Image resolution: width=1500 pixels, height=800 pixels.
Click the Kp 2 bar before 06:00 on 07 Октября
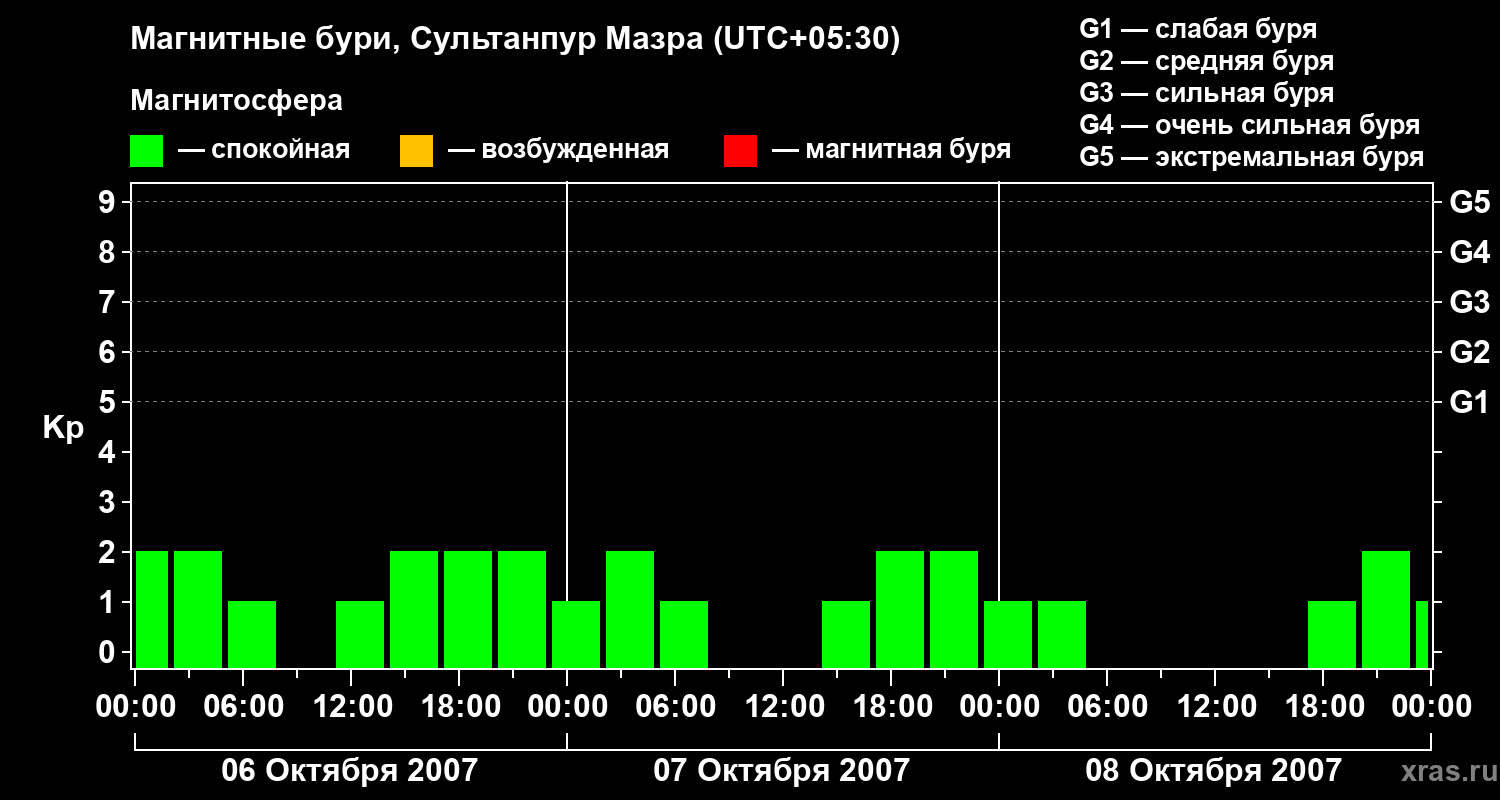click(x=630, y=609)
